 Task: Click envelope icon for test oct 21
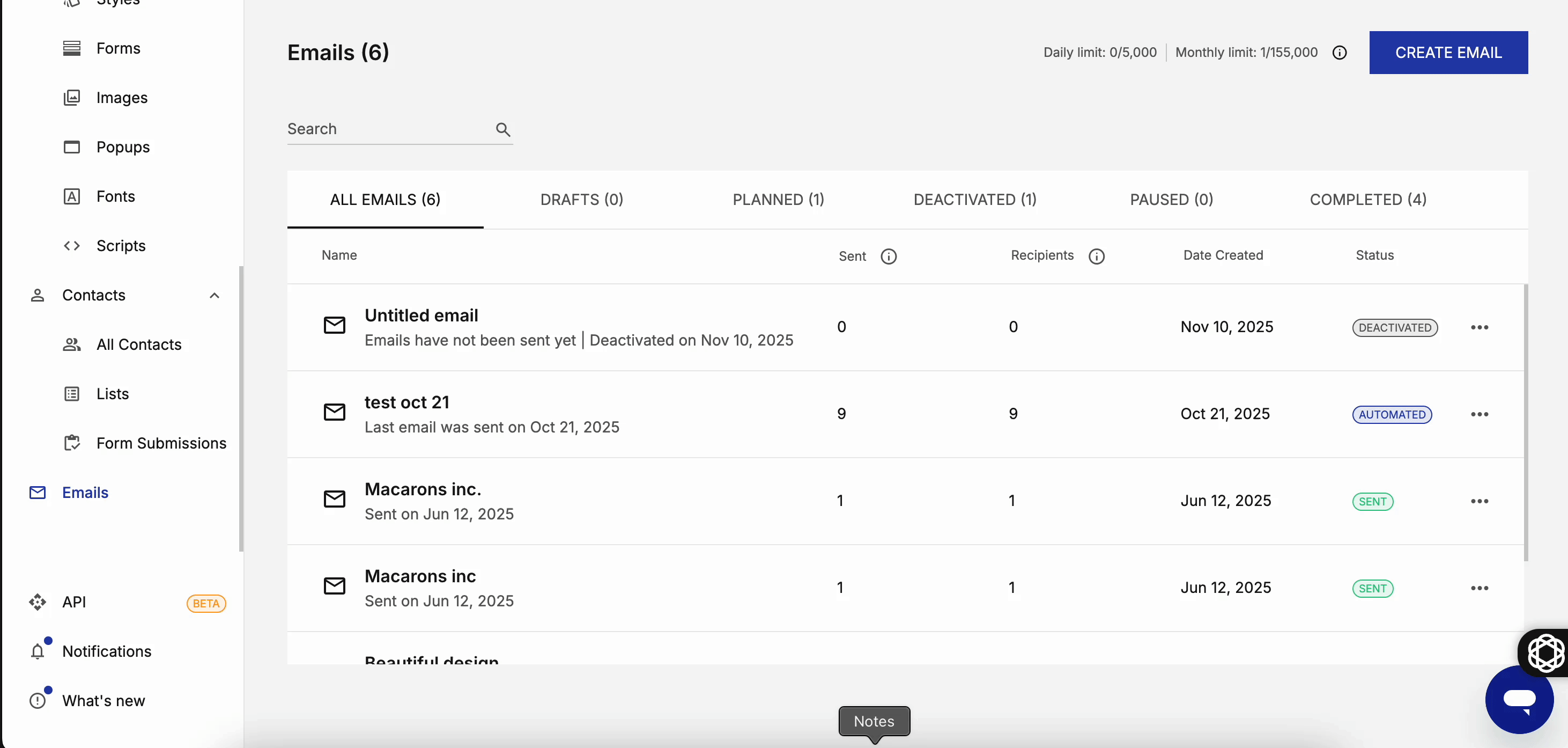coord(334,413)
